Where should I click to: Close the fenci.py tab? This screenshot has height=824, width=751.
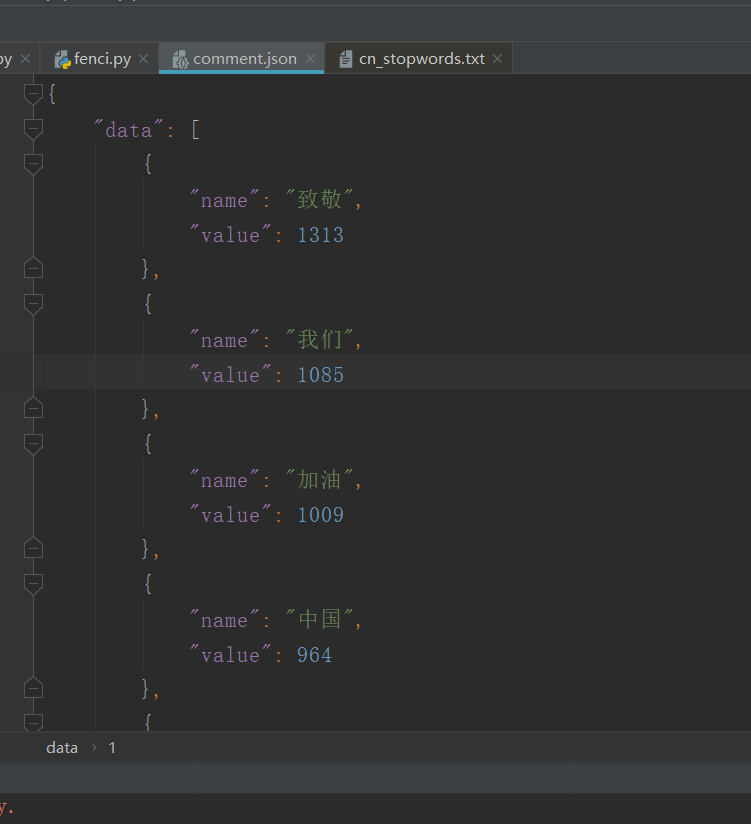click(143, 59)
